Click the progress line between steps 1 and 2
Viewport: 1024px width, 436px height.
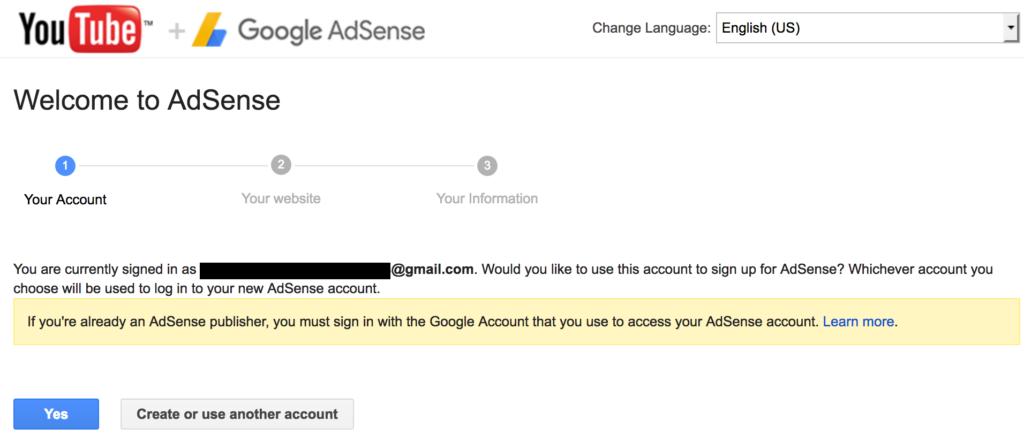tap(173, 166)
